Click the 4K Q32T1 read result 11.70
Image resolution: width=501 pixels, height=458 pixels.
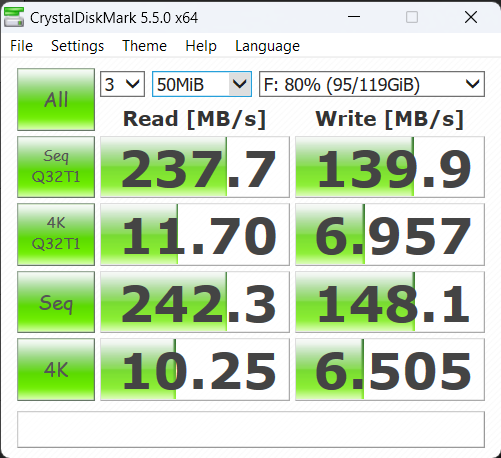(195, 234)
